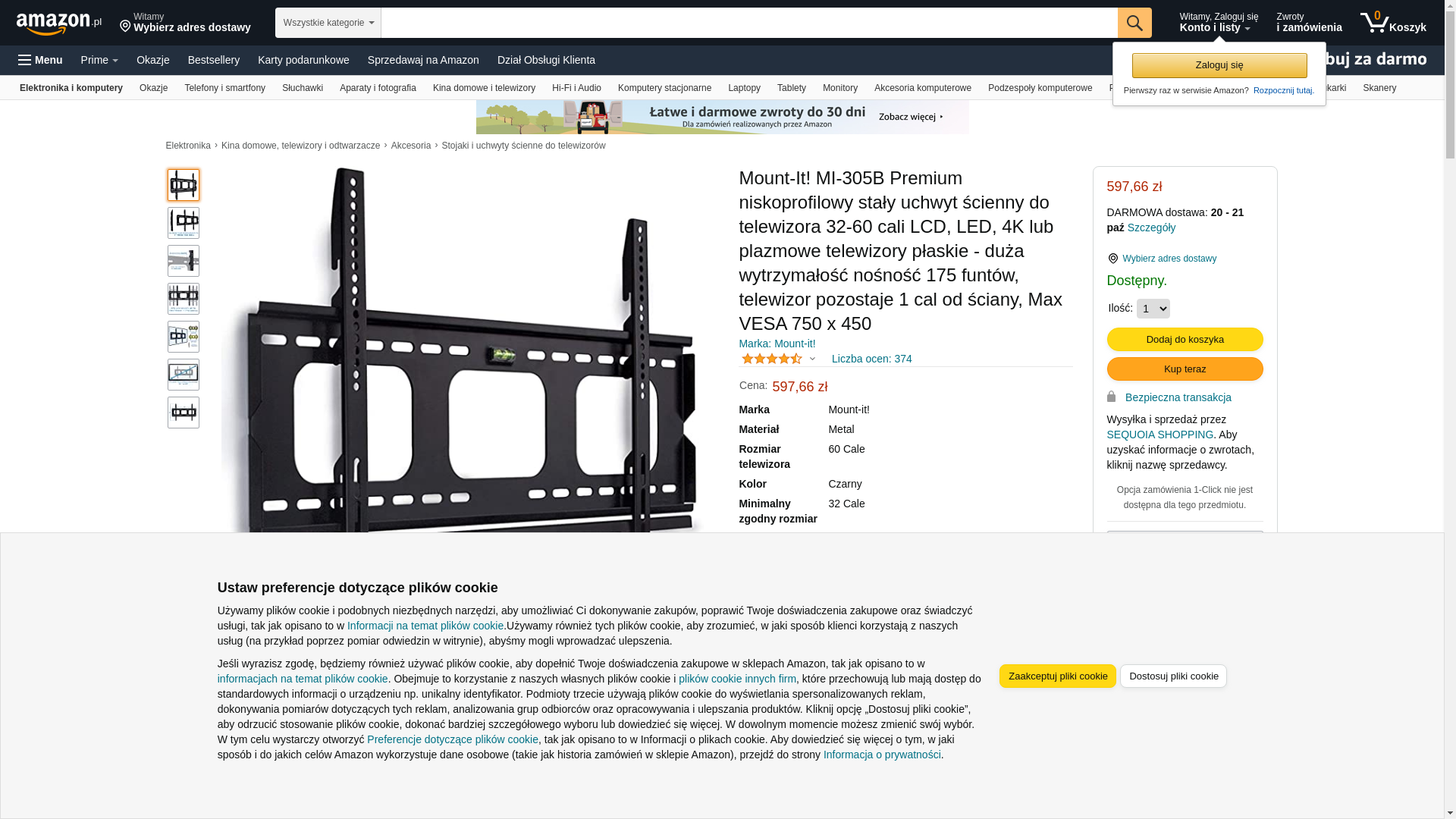Expand the Prime menu dropdown
This screenshot has width=1456, height=819.
coord(99,60)
